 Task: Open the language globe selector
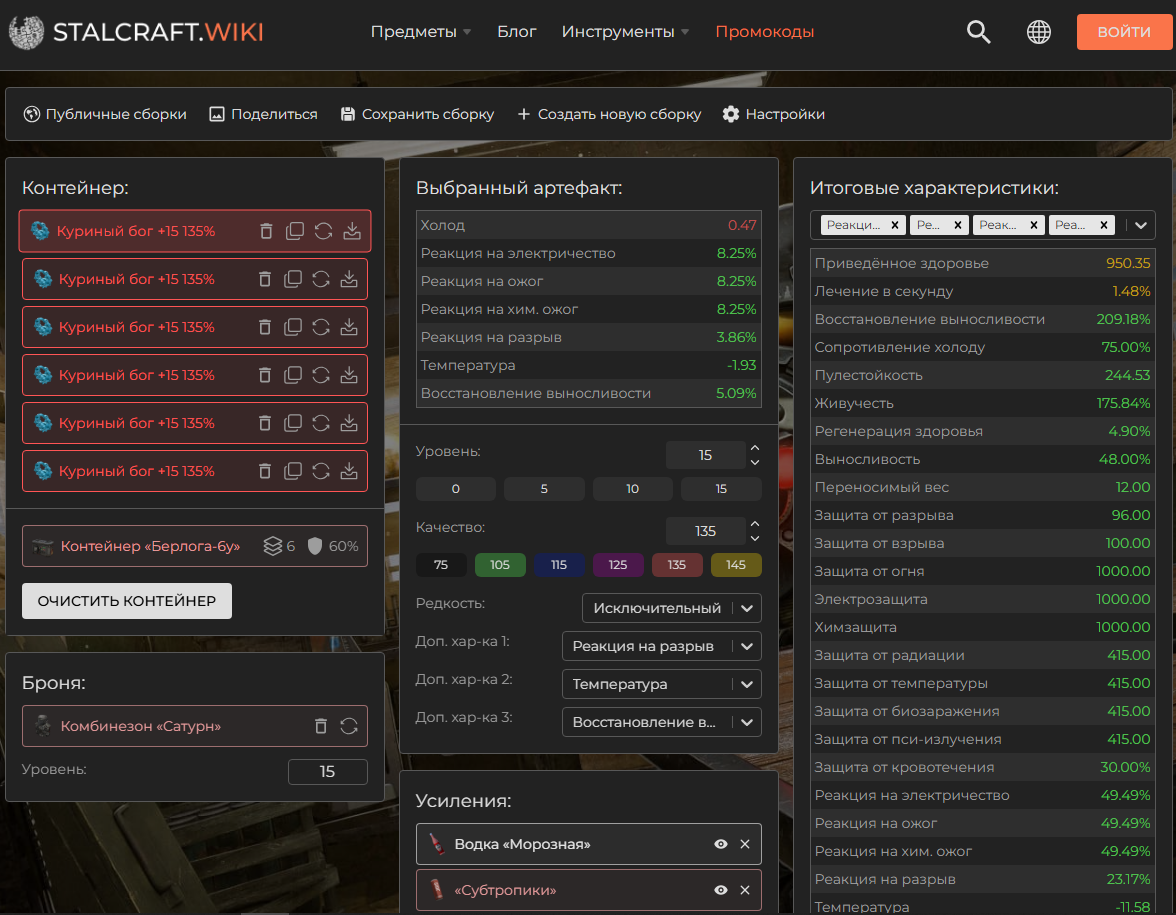1039,32
